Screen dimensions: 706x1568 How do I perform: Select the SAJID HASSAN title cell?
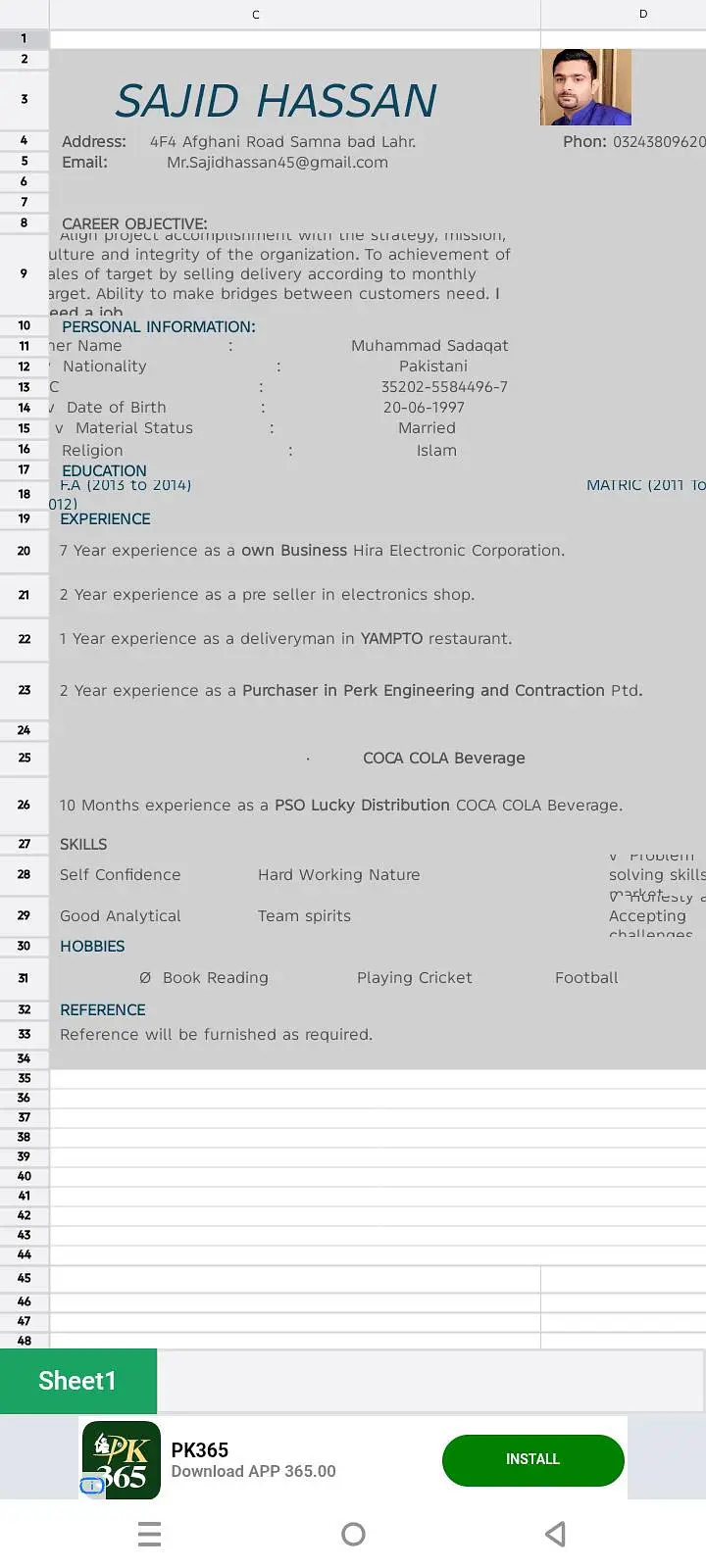tap(277, 101)
